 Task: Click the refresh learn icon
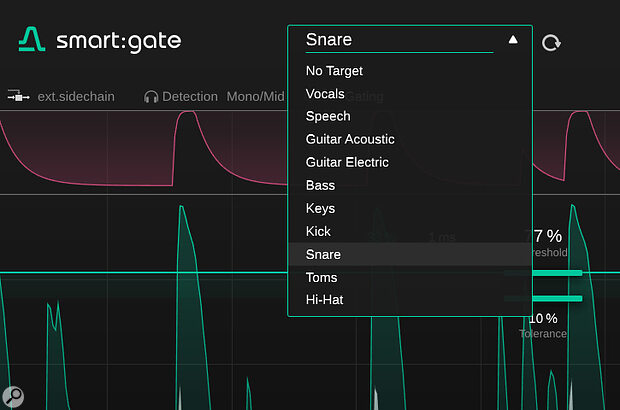point(551,43)
